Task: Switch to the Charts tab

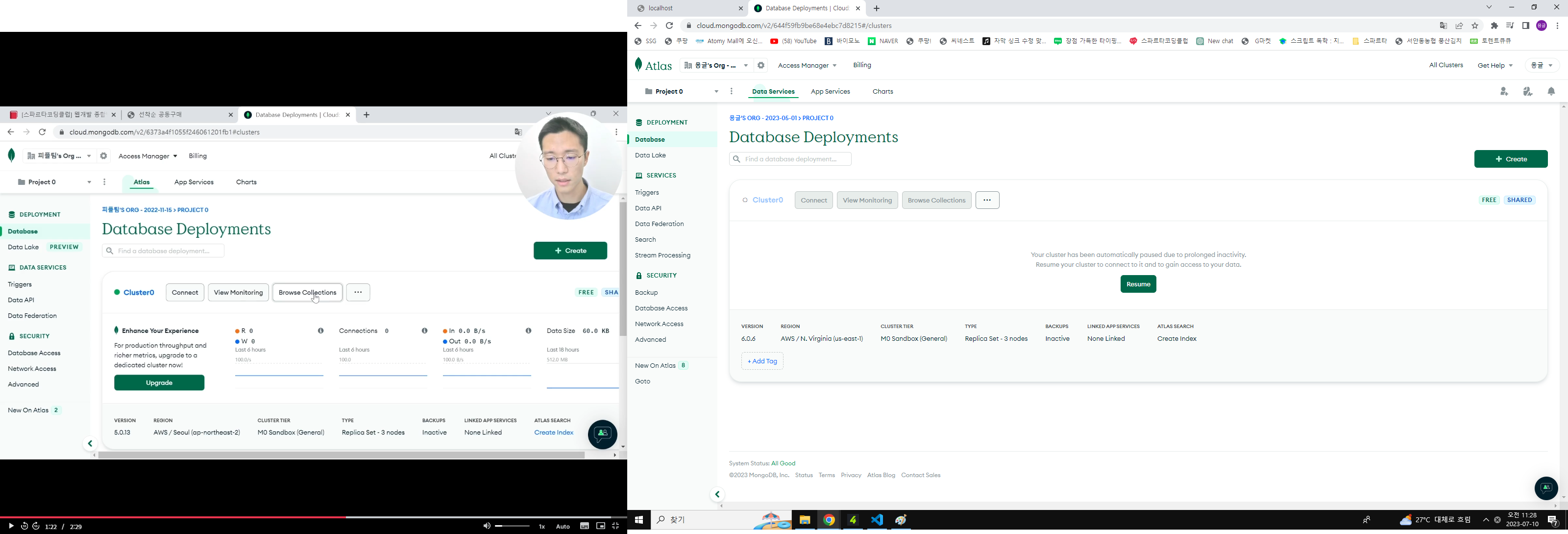Action: click(x=882, y=92)
